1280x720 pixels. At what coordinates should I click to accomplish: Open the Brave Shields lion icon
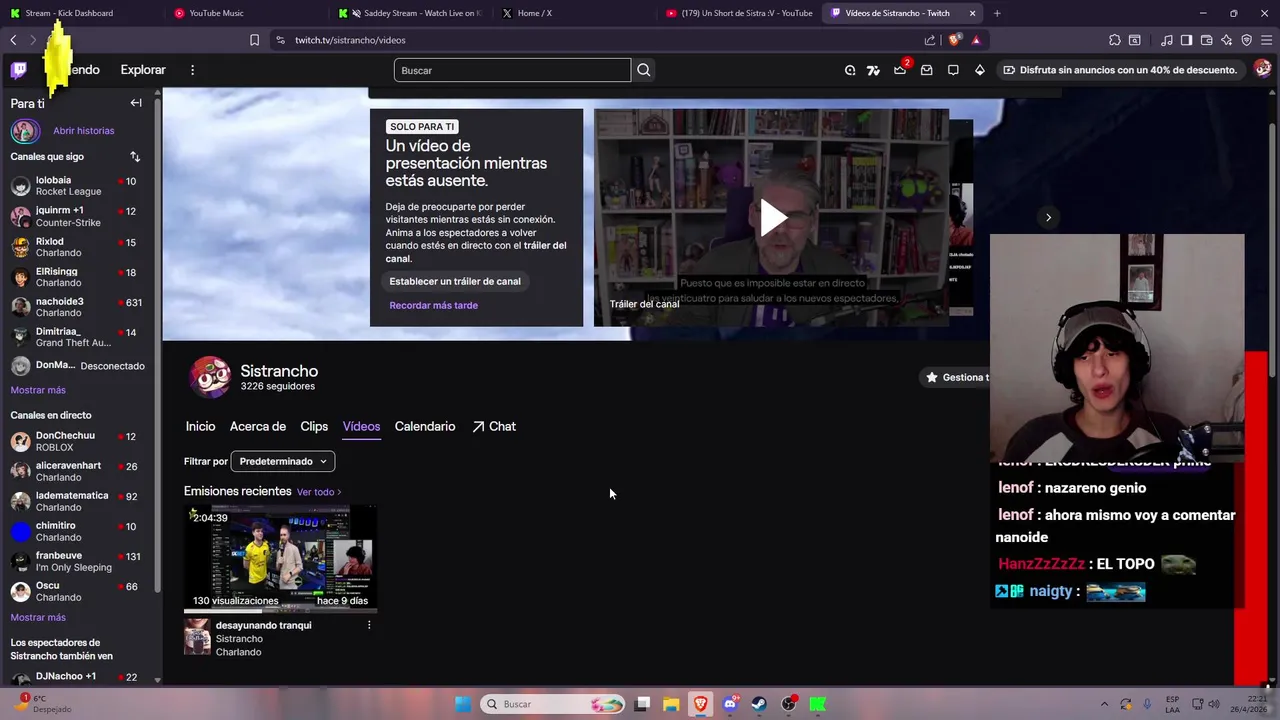[955, 40]
